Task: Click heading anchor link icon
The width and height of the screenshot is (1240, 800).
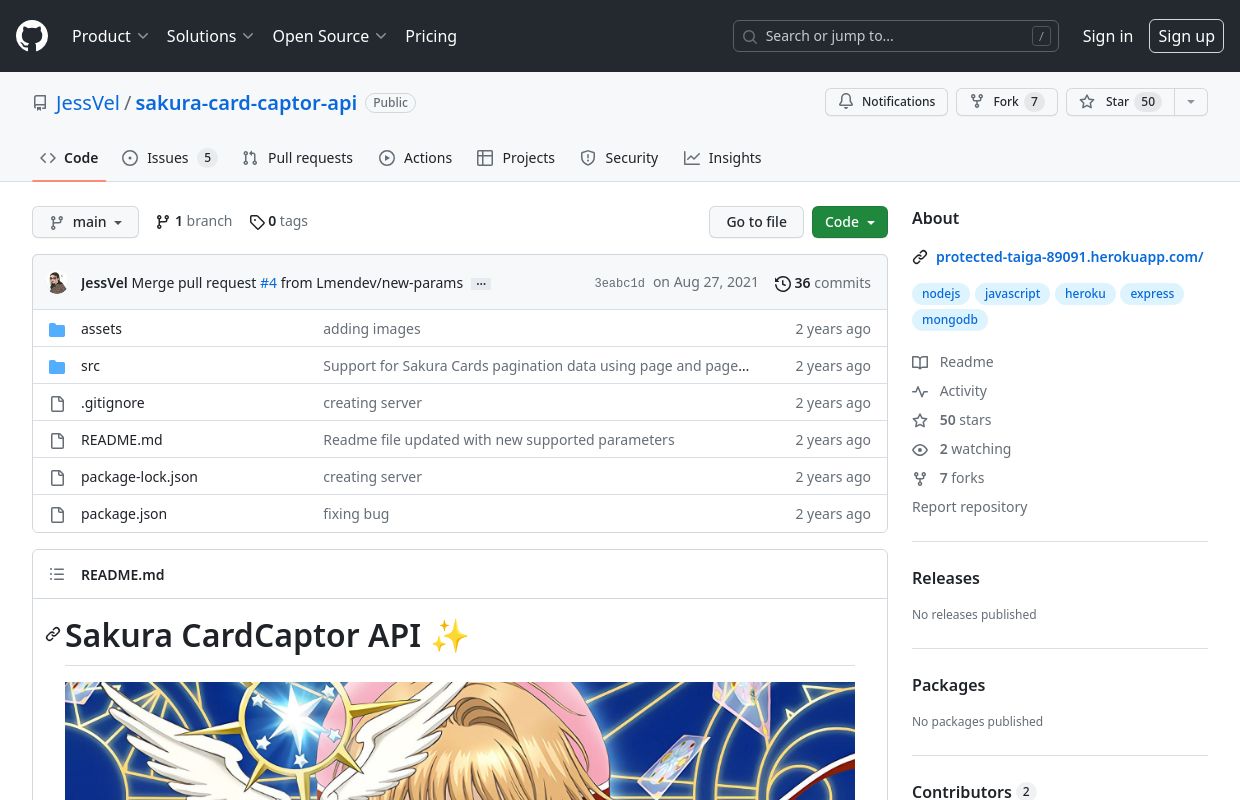Action: [53, 634]
